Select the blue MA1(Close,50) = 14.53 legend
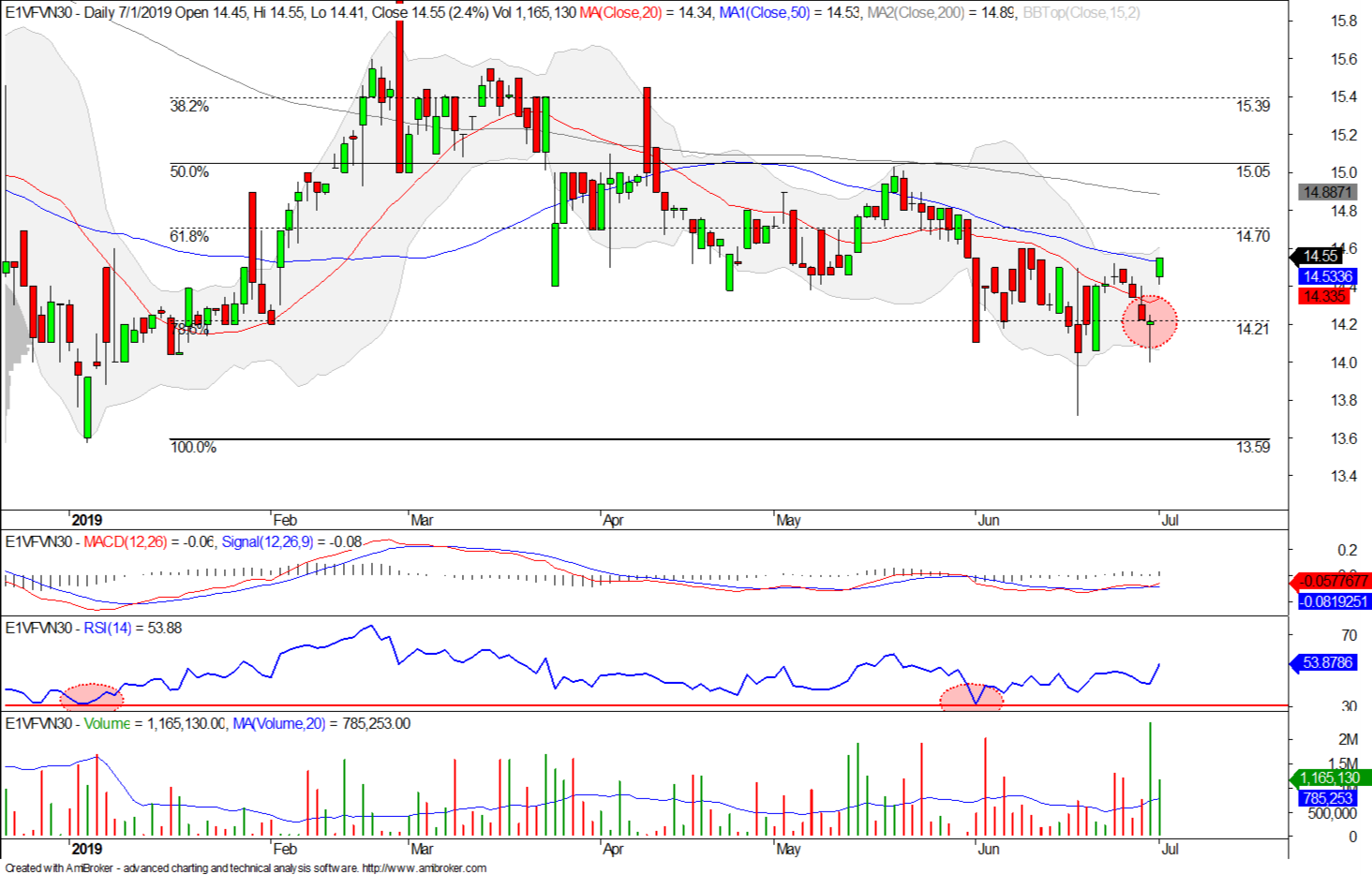The width and height of the screenshot is (1372, 875). [x=789, y=13]
